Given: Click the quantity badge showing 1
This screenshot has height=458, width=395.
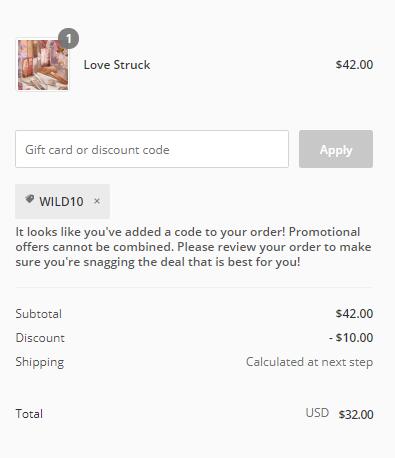Looking at the screenshot, I should 68,39.
